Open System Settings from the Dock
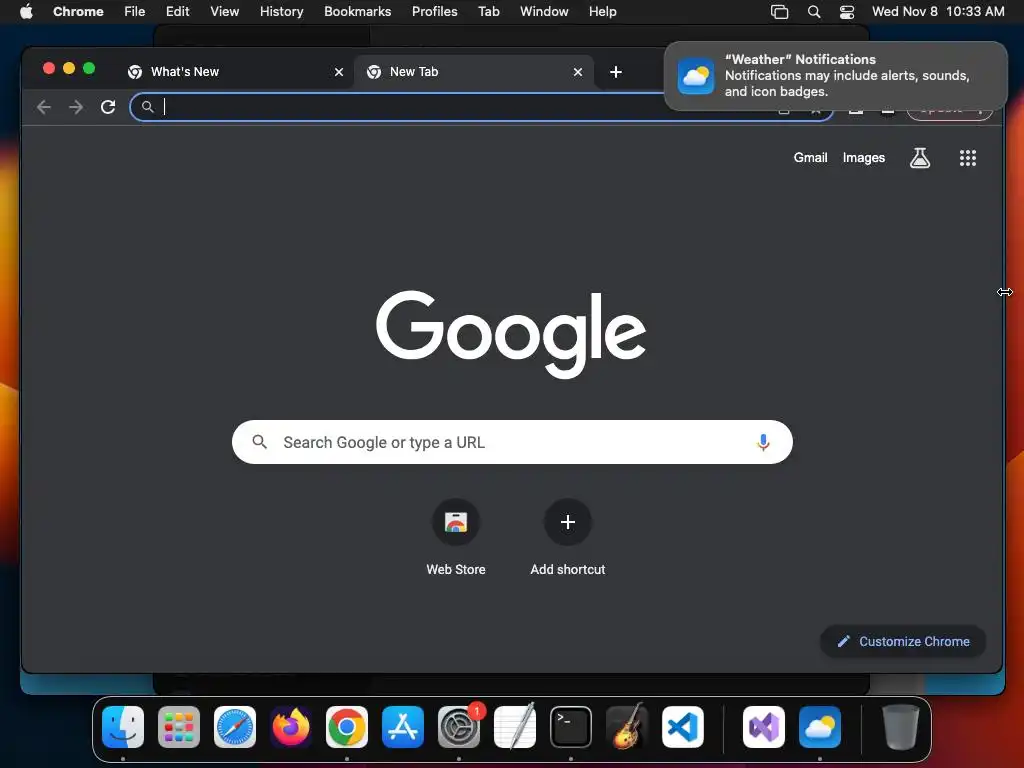The height and width of the screenshot is (768, 1024). 459,726
